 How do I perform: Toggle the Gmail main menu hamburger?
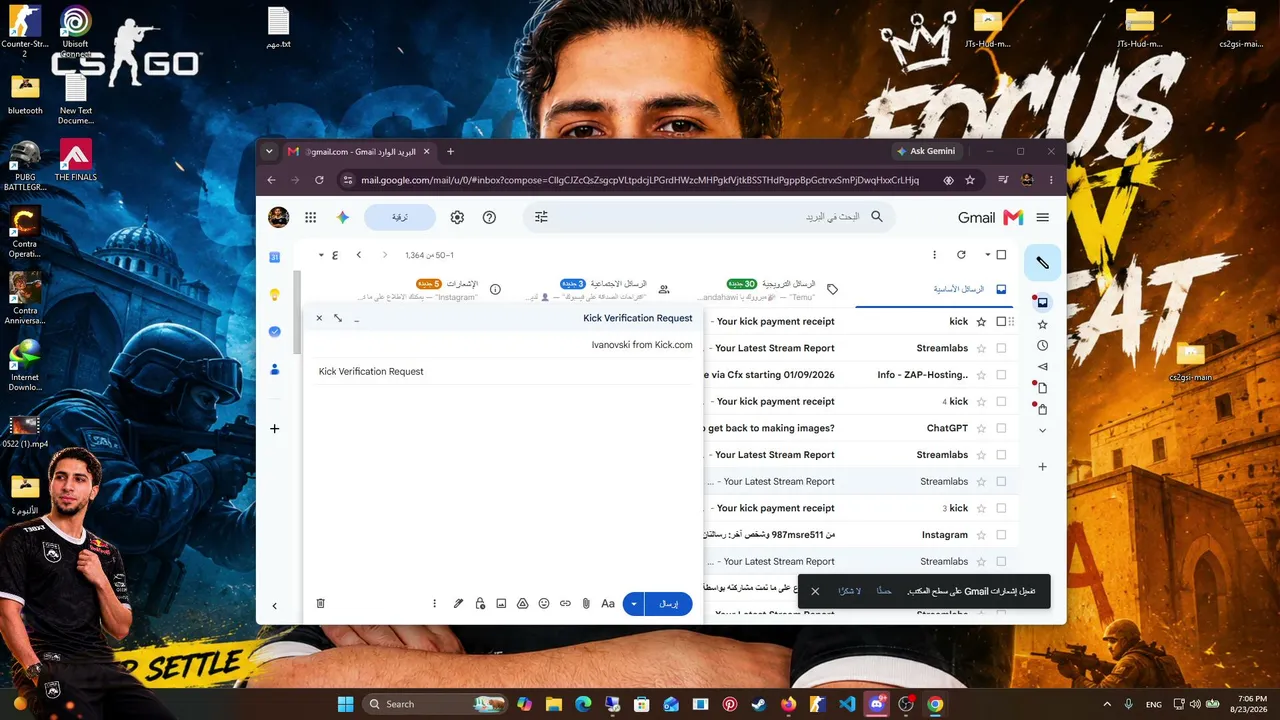point(1043,217)
